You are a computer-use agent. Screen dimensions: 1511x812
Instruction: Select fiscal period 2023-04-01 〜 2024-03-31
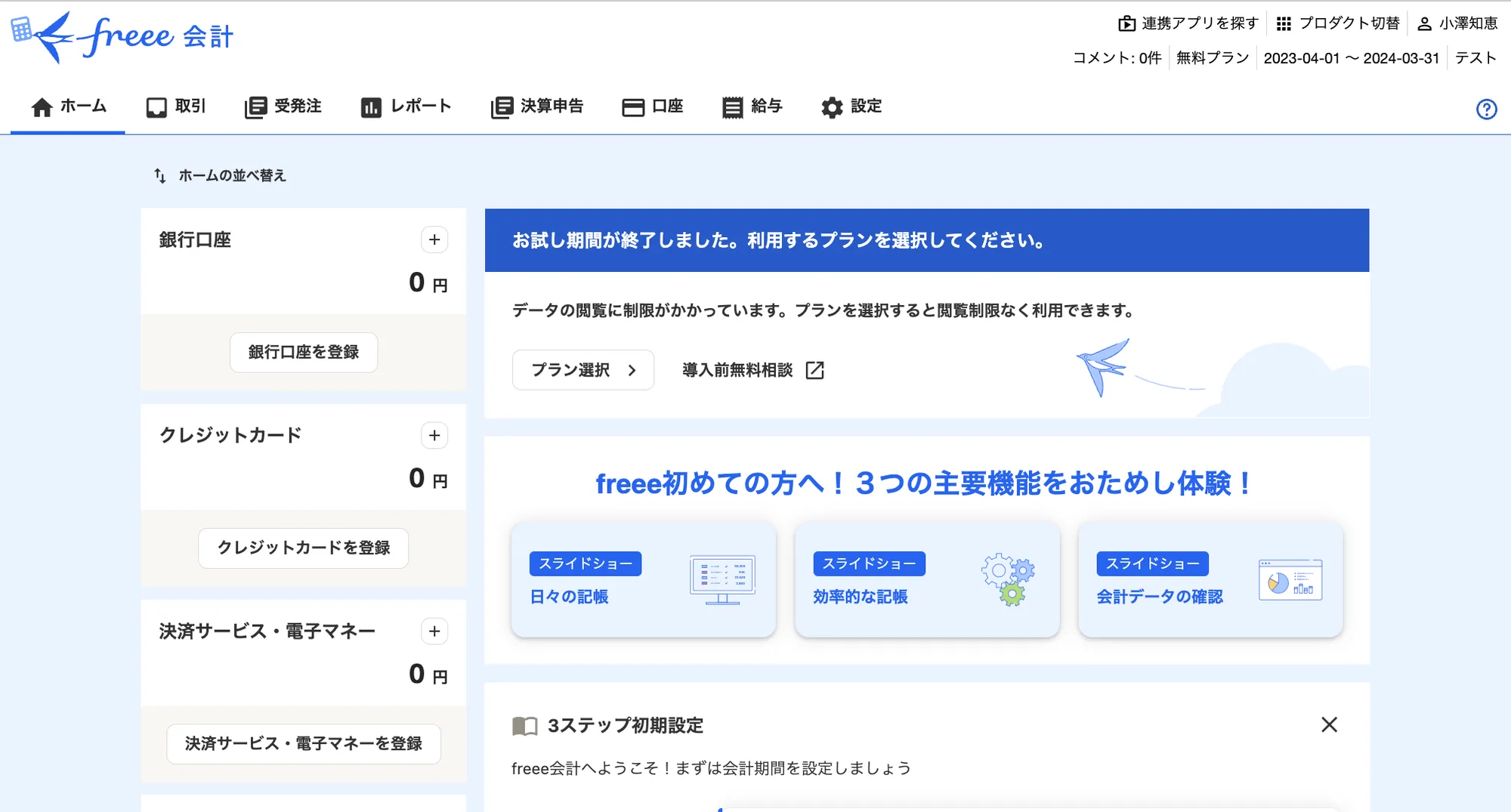pos(1352,58)
